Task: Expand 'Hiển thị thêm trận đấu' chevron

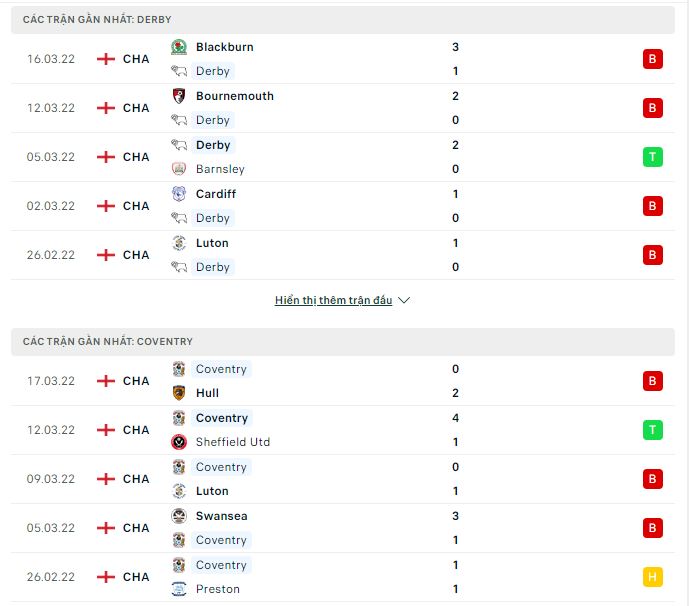Action: tap(404, 300)
